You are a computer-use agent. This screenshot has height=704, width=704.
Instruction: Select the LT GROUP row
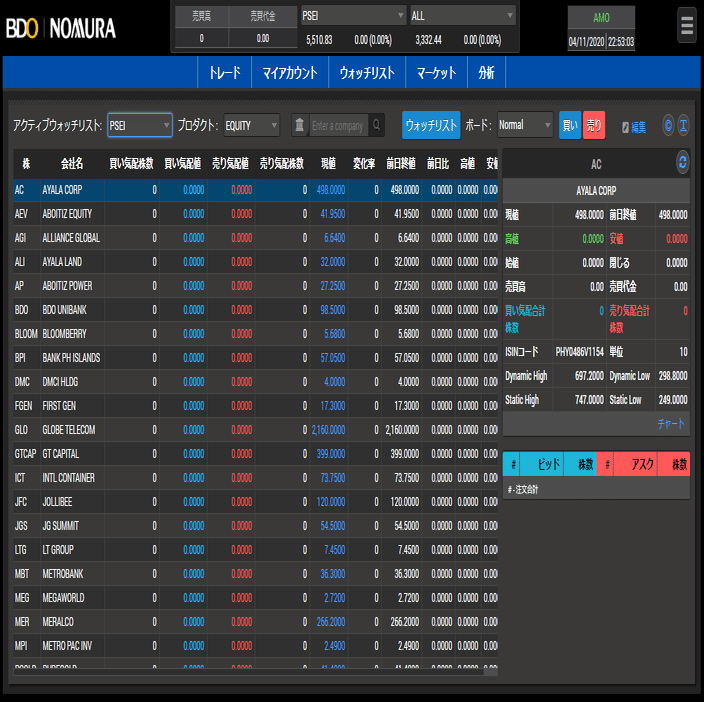point(255,550)
